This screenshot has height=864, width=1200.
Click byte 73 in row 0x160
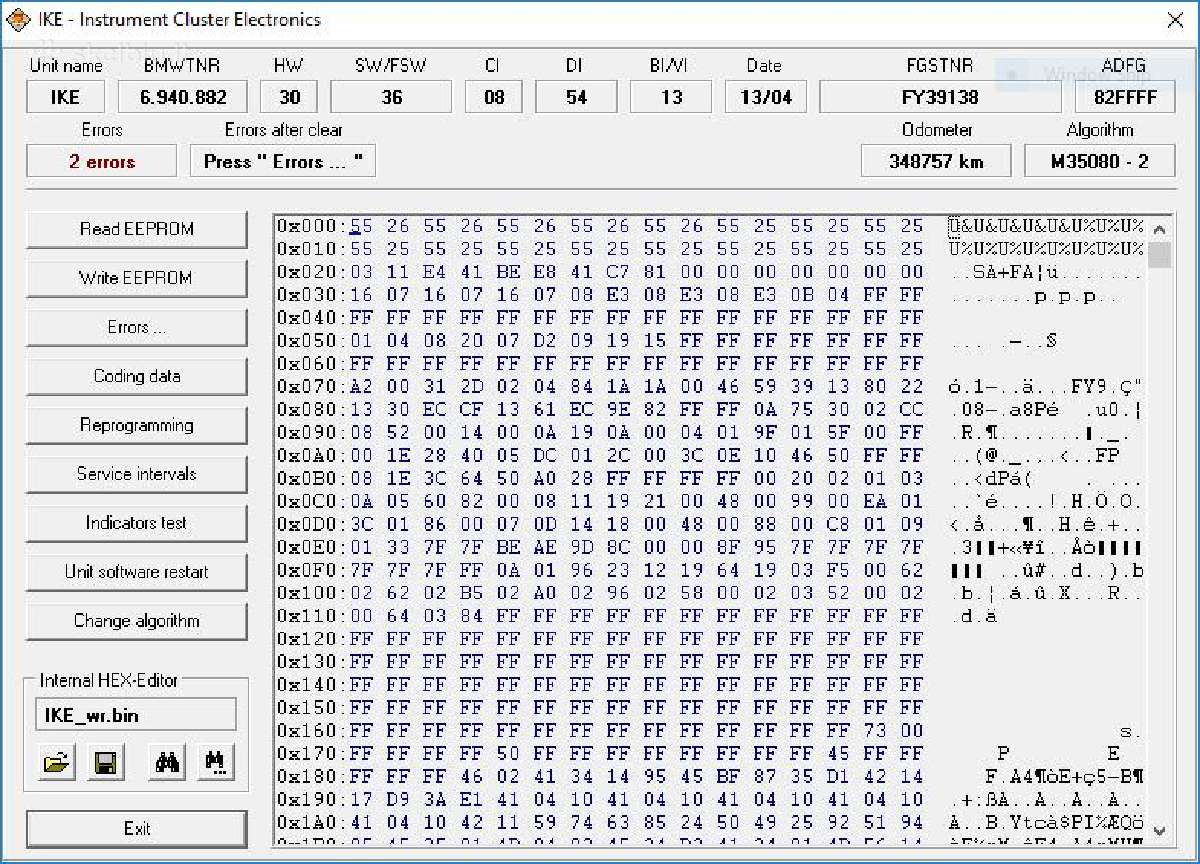click(x=875, y=731)
